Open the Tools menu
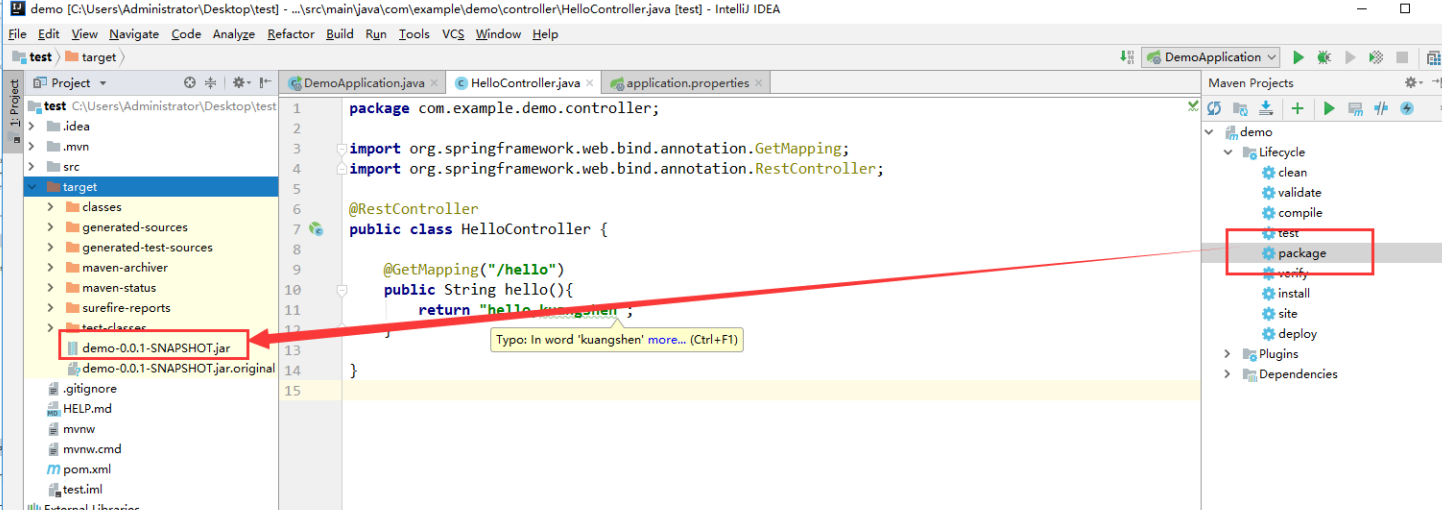Screen dimensions: 1442x510 [414, 34]
